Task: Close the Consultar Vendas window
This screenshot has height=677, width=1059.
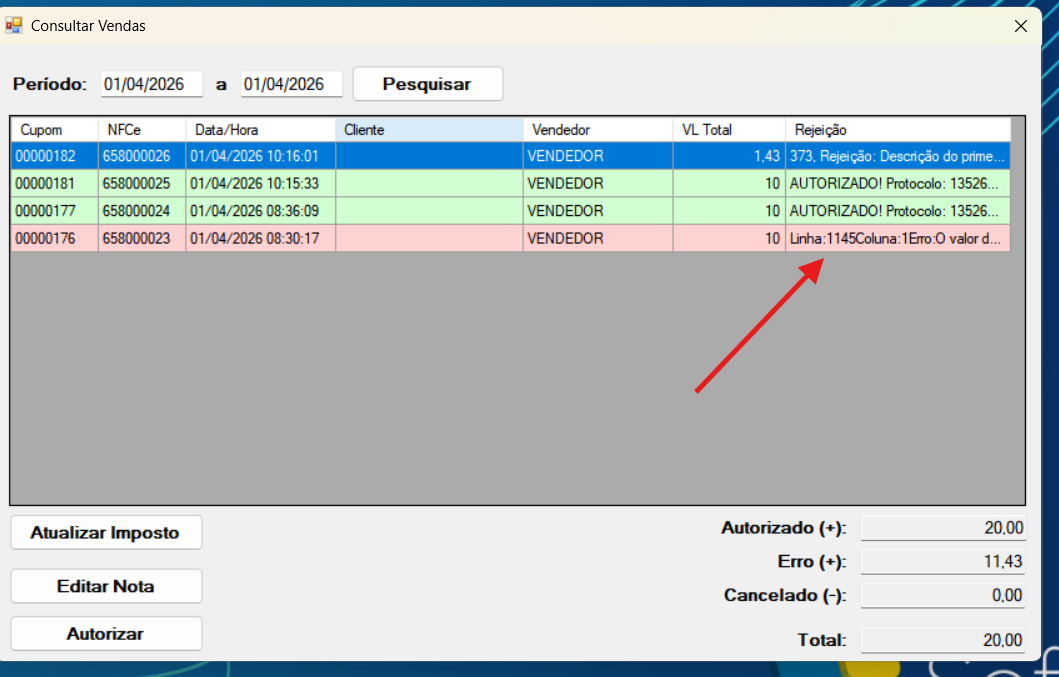Action: click(1020, 26)
